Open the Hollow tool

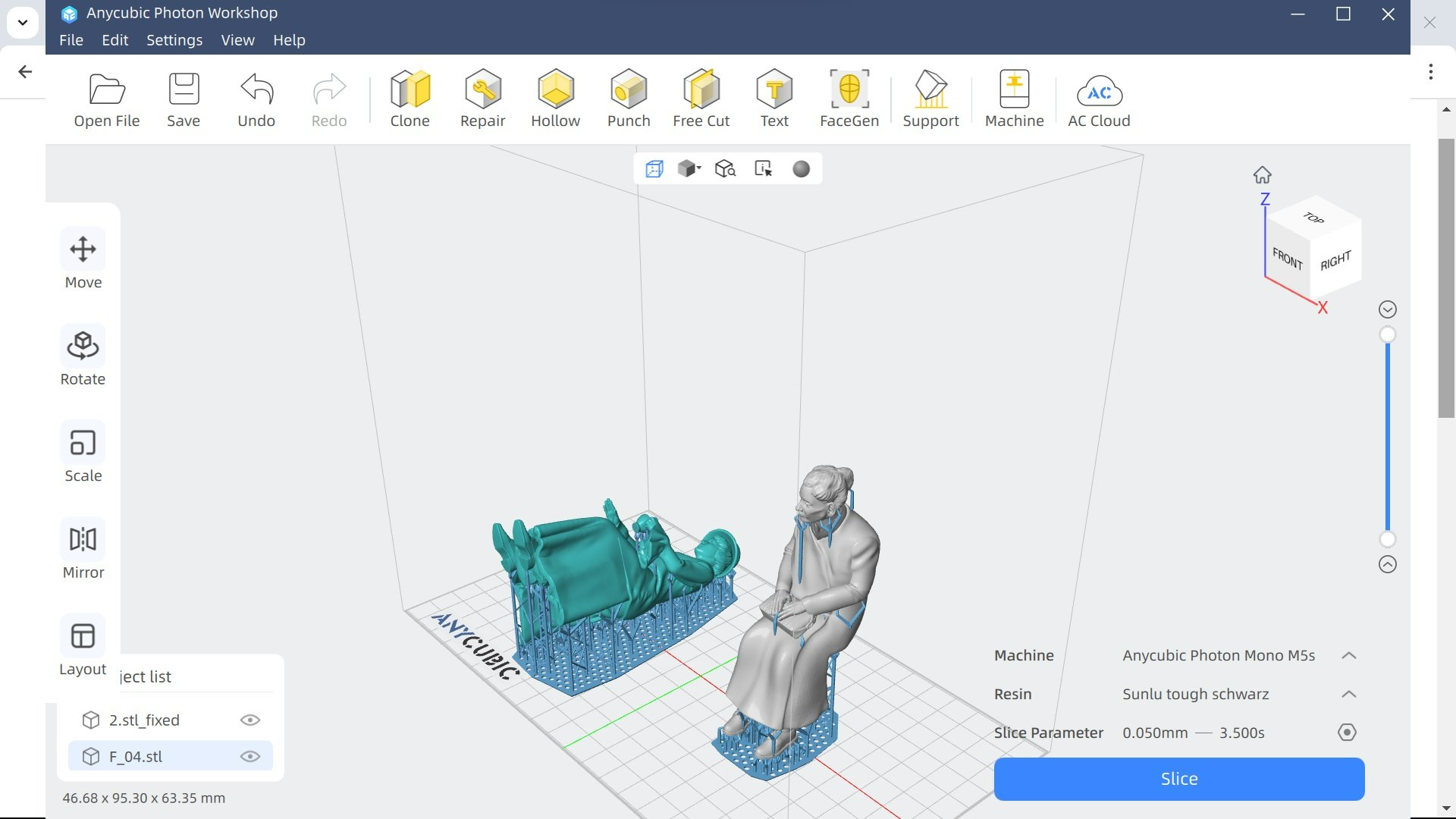pos(555,99)
